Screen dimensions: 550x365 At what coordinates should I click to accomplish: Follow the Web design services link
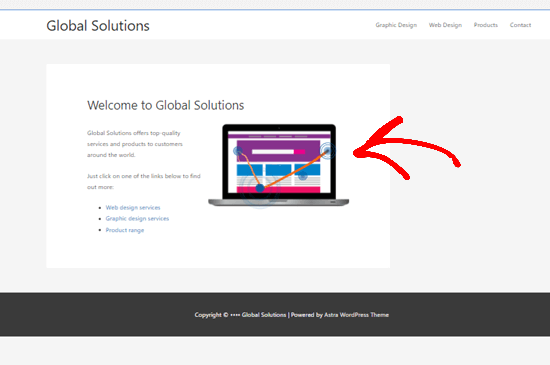(x=133, y=208)
